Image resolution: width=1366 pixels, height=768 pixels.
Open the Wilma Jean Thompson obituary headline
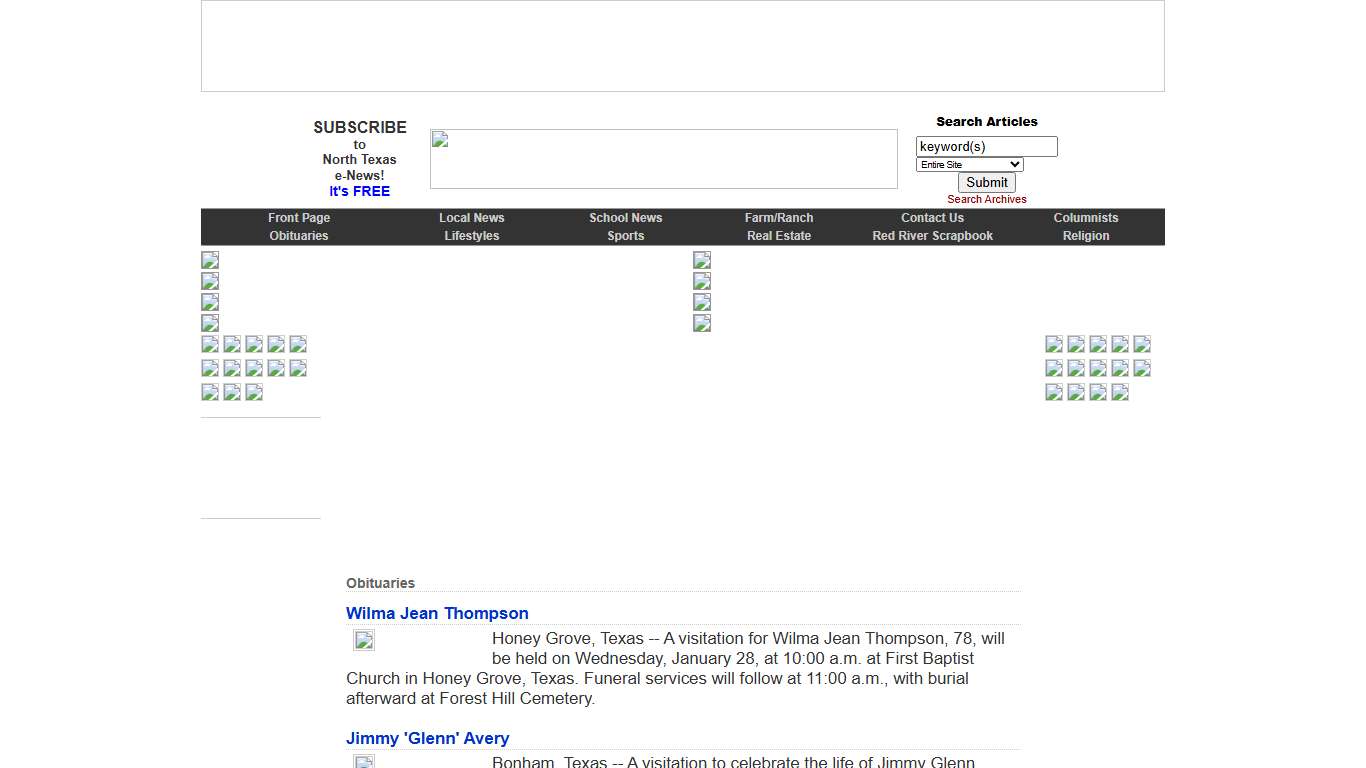click(x=437, y=613)
